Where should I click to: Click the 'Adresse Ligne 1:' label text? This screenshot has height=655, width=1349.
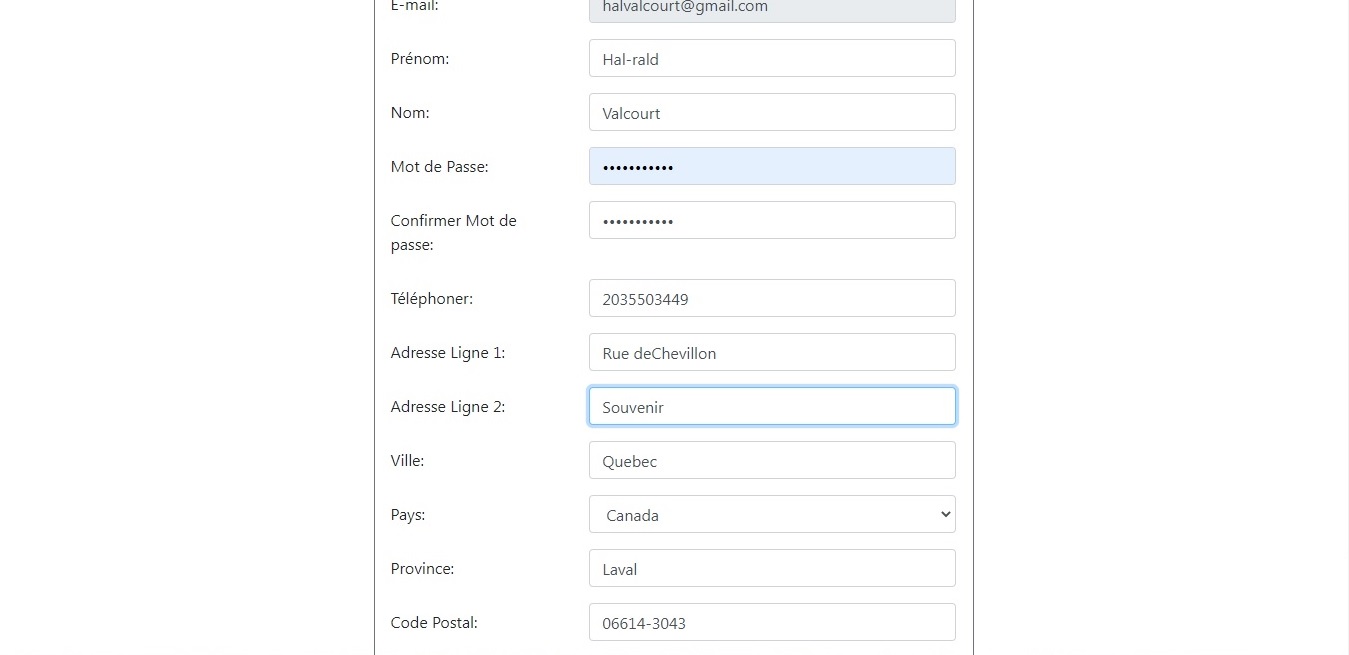tap(447, 353)
